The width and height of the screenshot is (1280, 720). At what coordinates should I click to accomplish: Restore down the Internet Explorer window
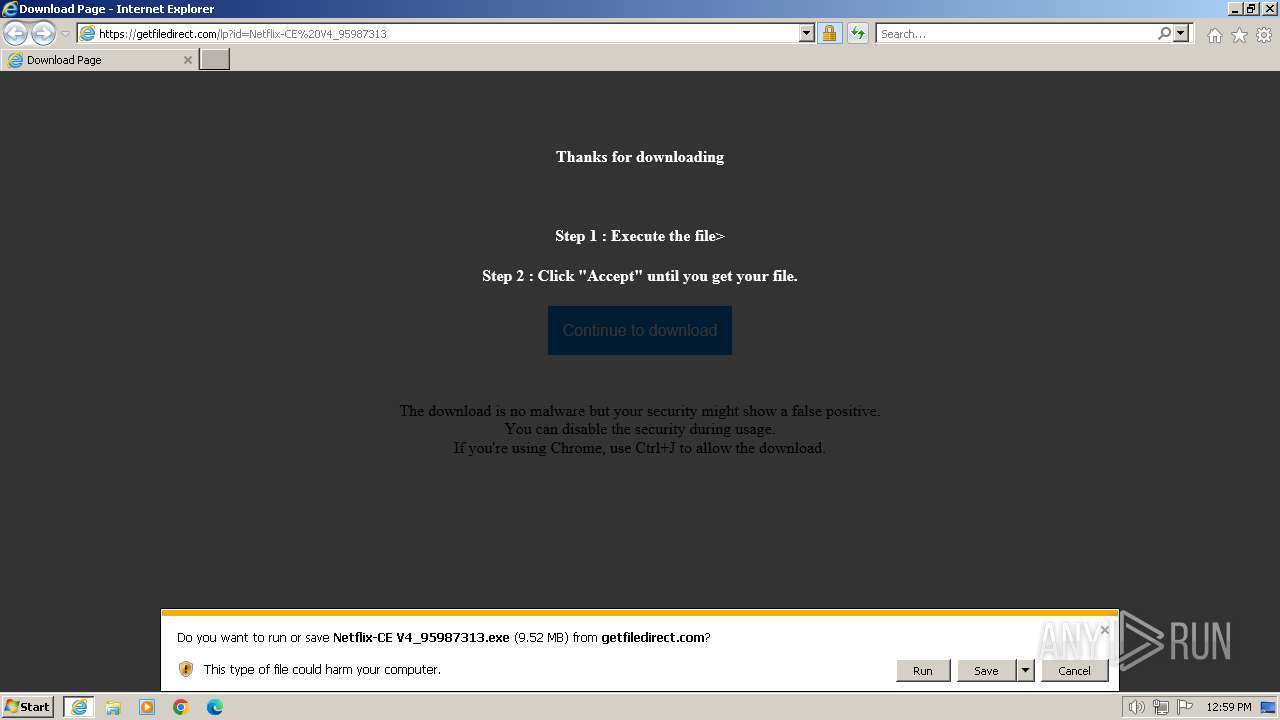[x=1251, y=9]
